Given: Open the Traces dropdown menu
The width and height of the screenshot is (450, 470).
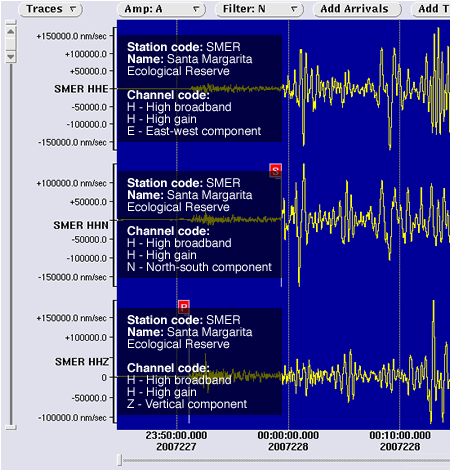Looking at the screenshot, I should tap(50, 9).
